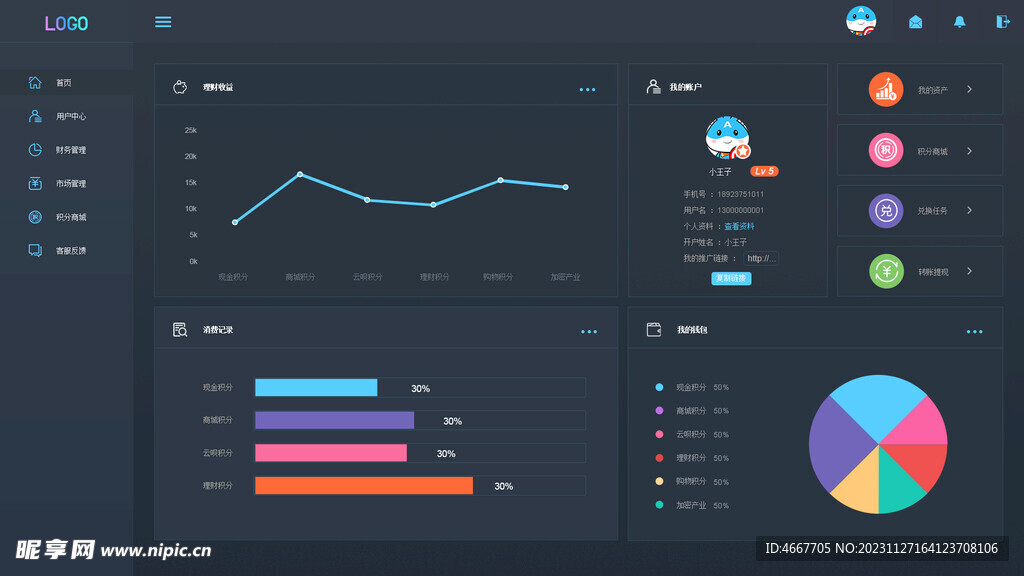1024x576 pixels.
Task: Click the 查看资料 link
Action: point(739,227)
